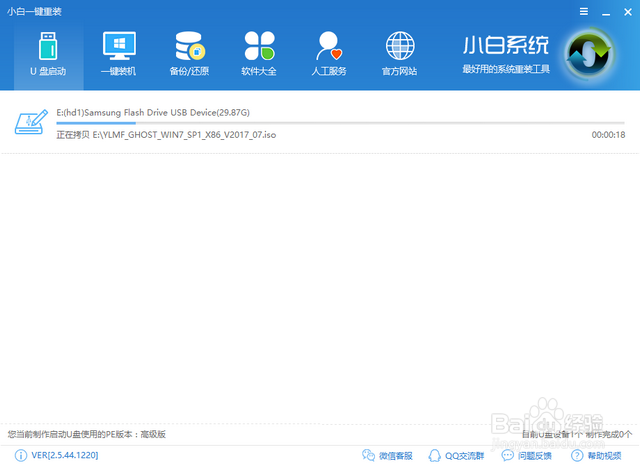Viewport: 640px width, 466px height.
Task: Click the VER[2.5.44.1220] version info
Action: click(x=65, y=455)
